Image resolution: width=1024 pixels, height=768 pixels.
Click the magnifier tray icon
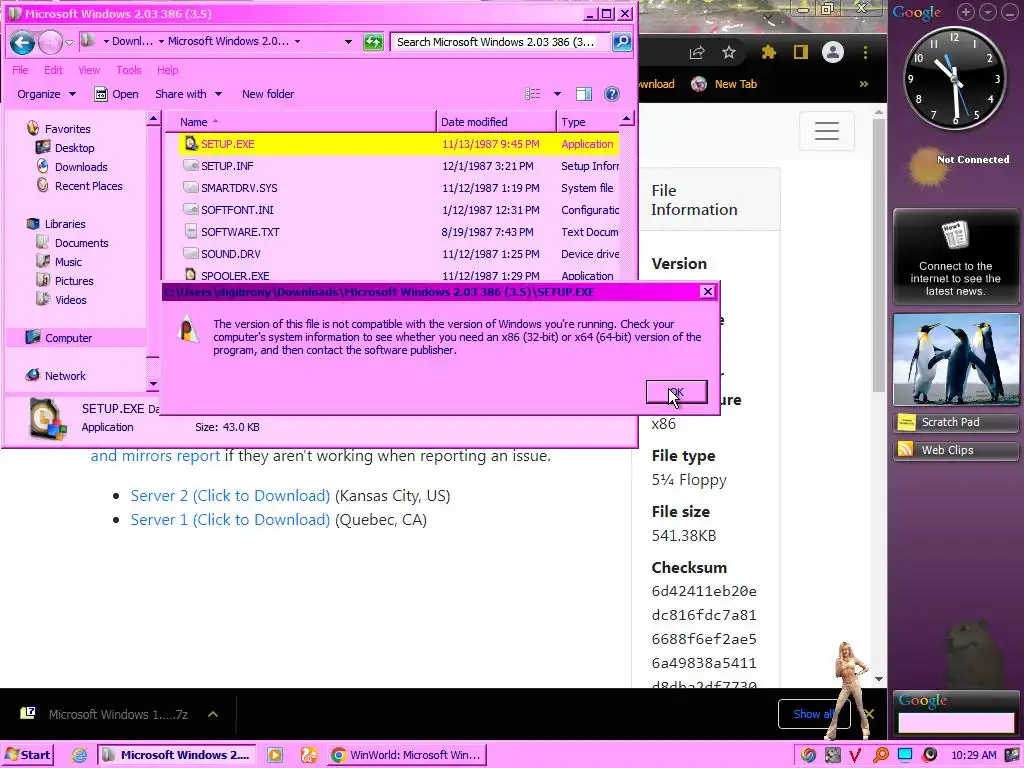point(880,755)
